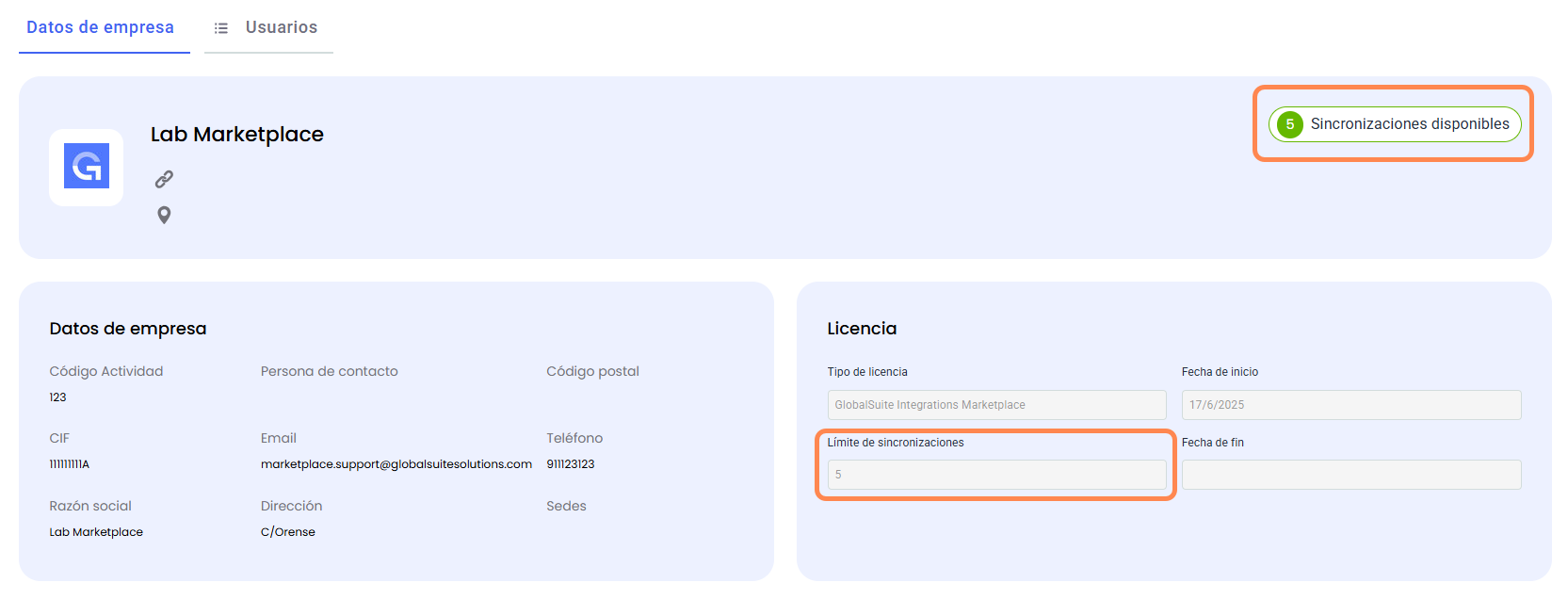Click the Código Actividad value 123
The image size is (1568, 599).
[x=58, y=397]
